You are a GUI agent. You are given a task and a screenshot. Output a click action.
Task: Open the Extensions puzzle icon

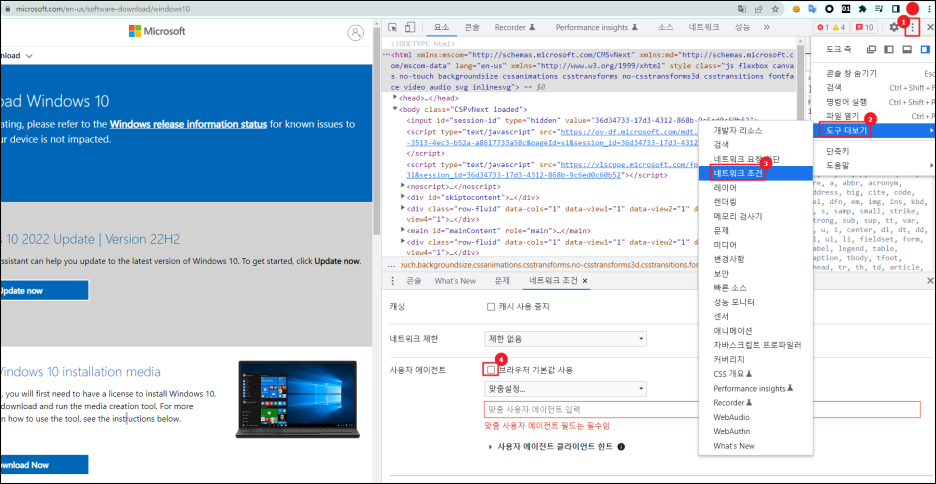tap(863, 9)
